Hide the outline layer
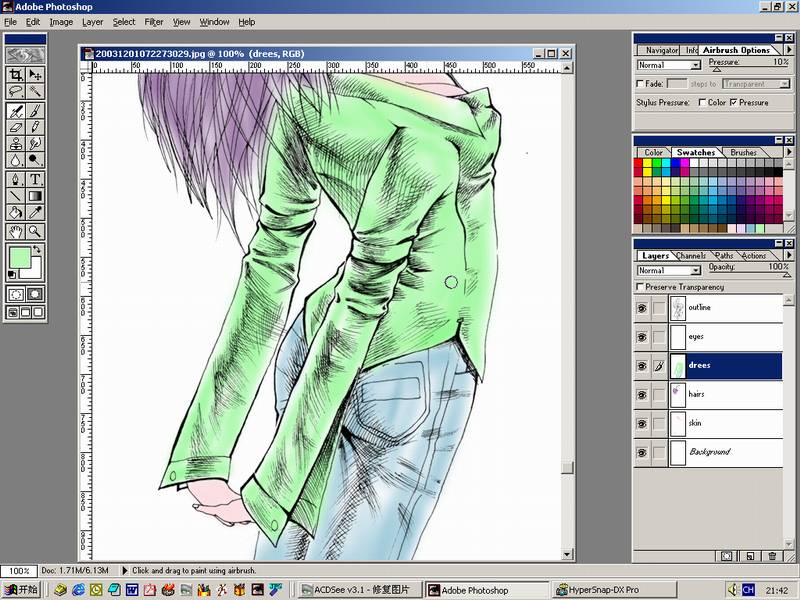 pyautogui.click(x=642, y=308)
